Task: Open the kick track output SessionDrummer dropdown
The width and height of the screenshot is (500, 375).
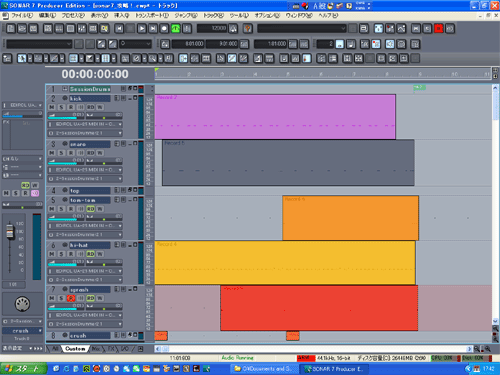Action: coord(85,133)
